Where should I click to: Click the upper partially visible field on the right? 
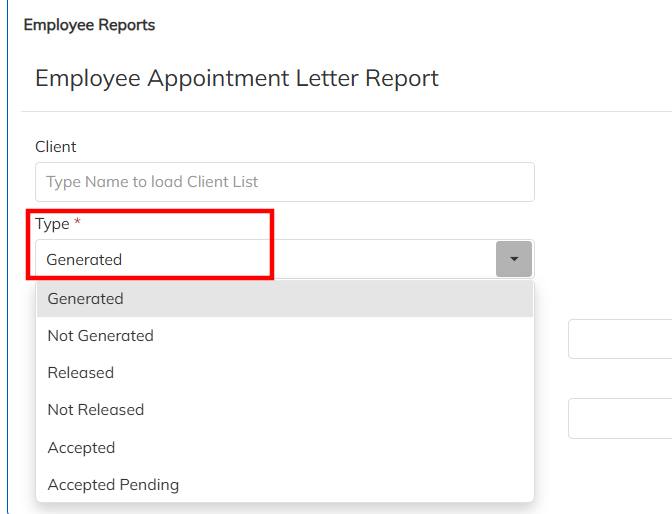point(620,339)
